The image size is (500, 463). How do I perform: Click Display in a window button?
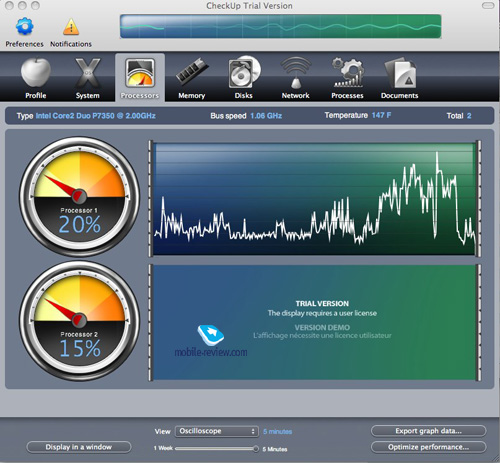[x=79, y=447]
